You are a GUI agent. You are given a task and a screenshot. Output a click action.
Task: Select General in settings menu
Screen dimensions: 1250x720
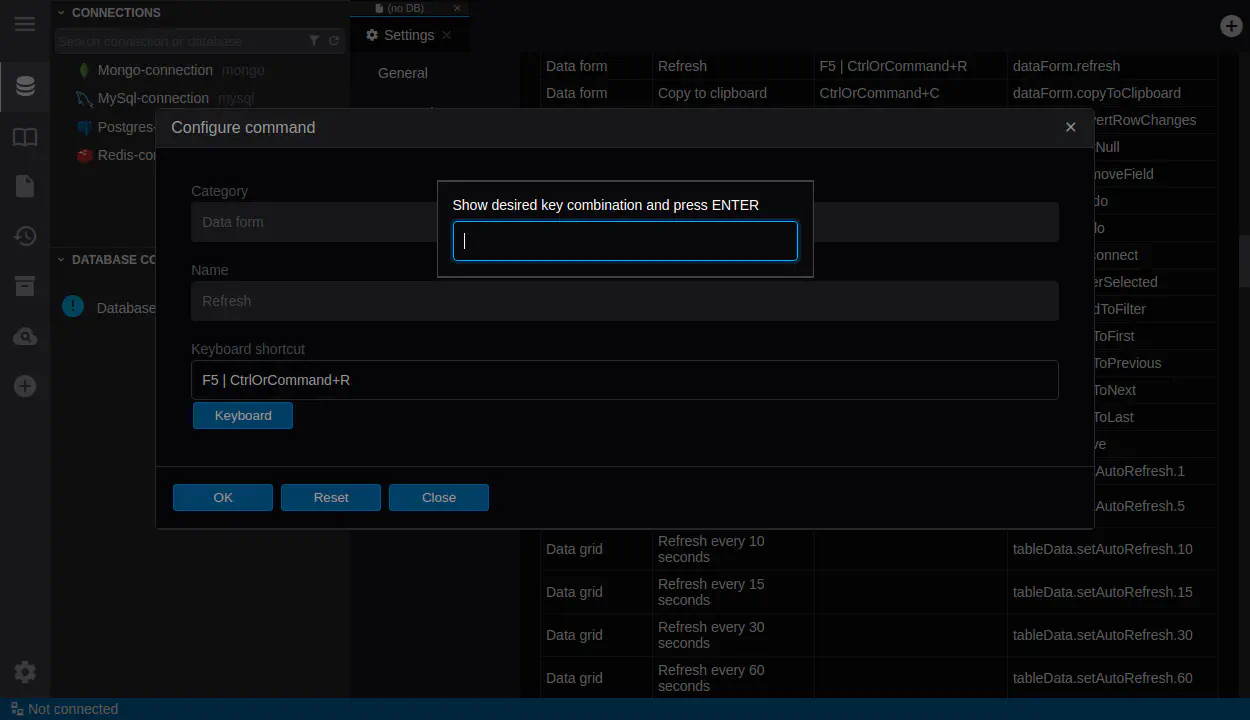[x=403, y=73]
